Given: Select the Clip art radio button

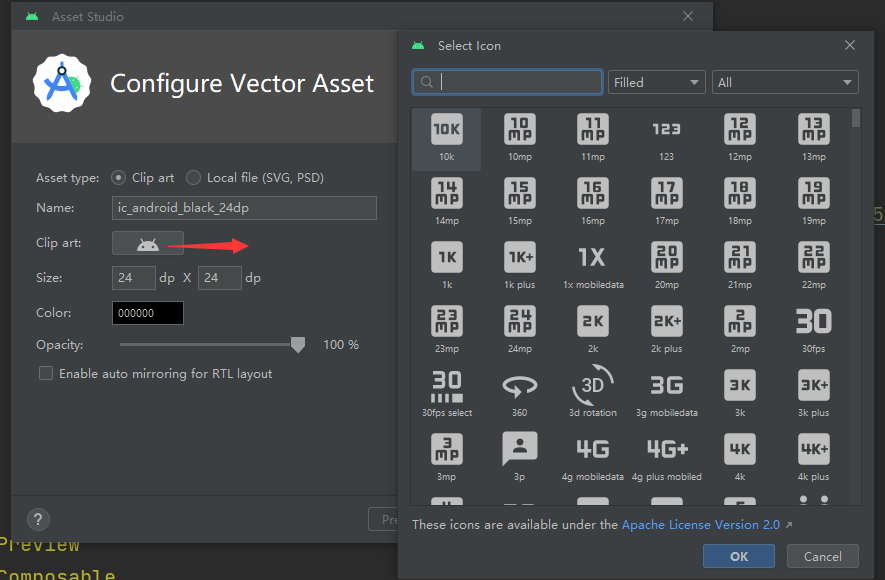Looking at the screenshot, I should [x=119, y=177].
